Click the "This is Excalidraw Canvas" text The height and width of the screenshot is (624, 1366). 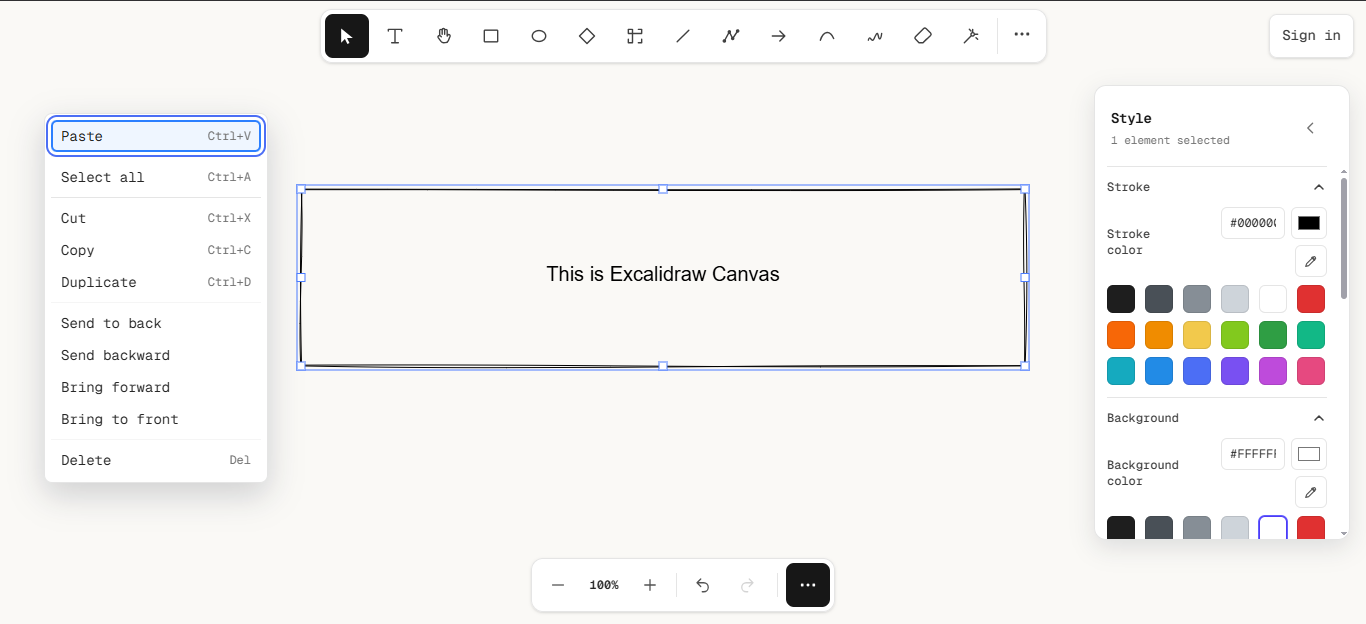click(663, 274)
